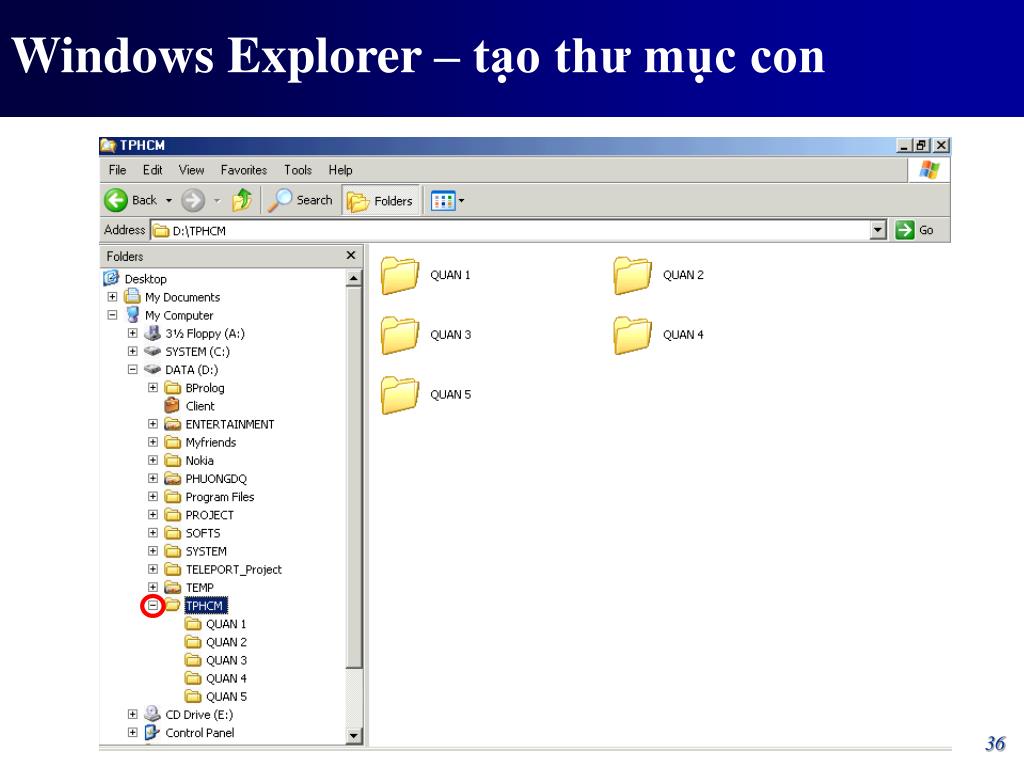Click TPHCM title bar folder icon

(x=108, y=145)
